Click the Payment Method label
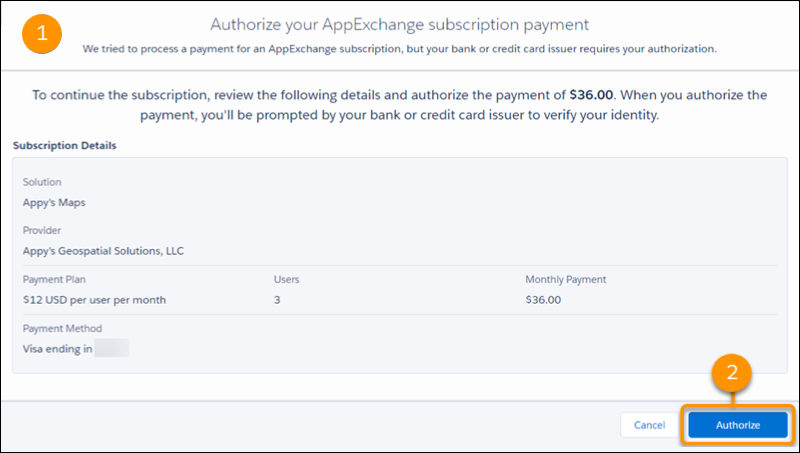800x453 pixels. point(62,328)
